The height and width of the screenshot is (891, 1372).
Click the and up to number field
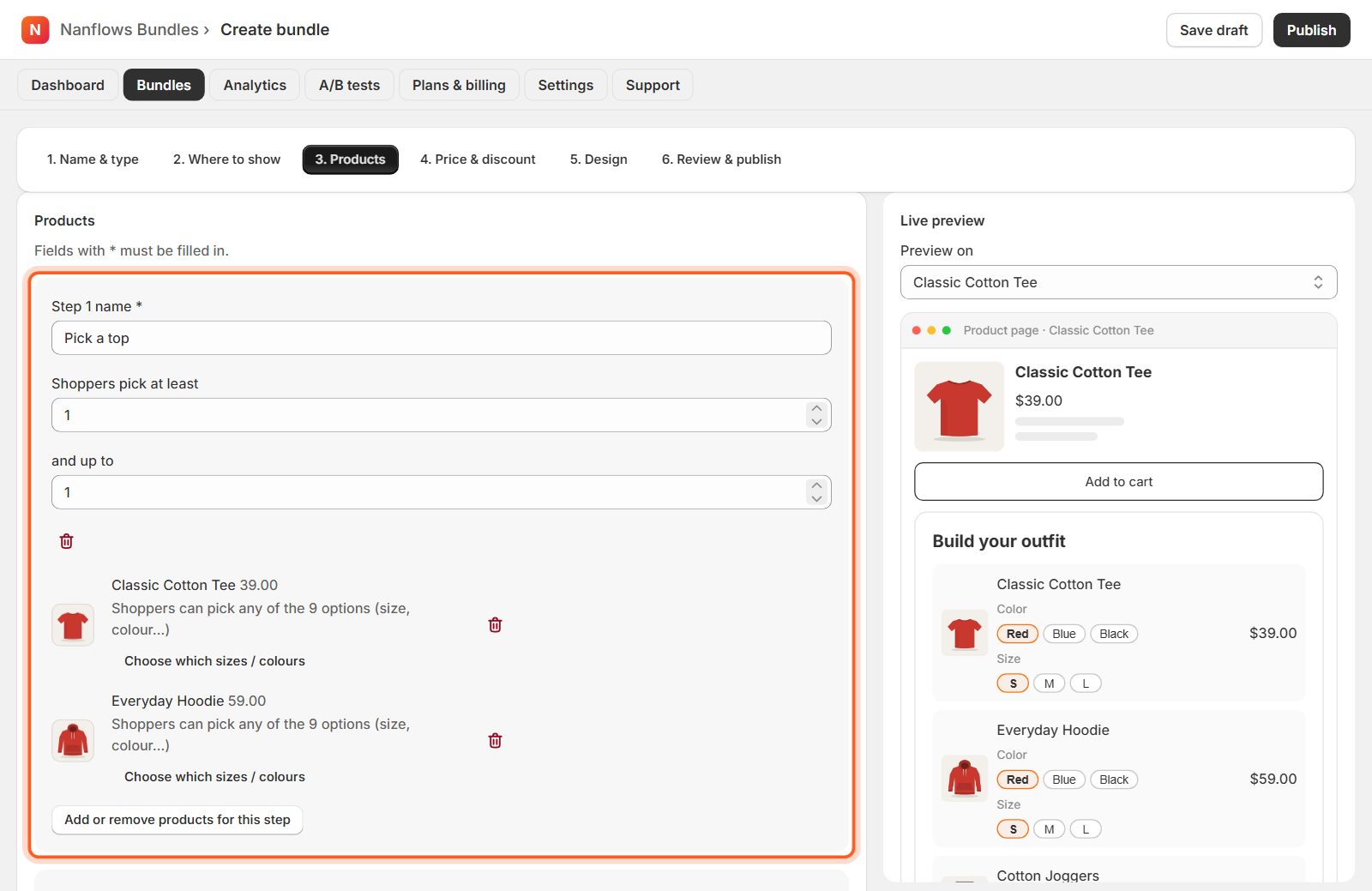click(x=442, y=492)
